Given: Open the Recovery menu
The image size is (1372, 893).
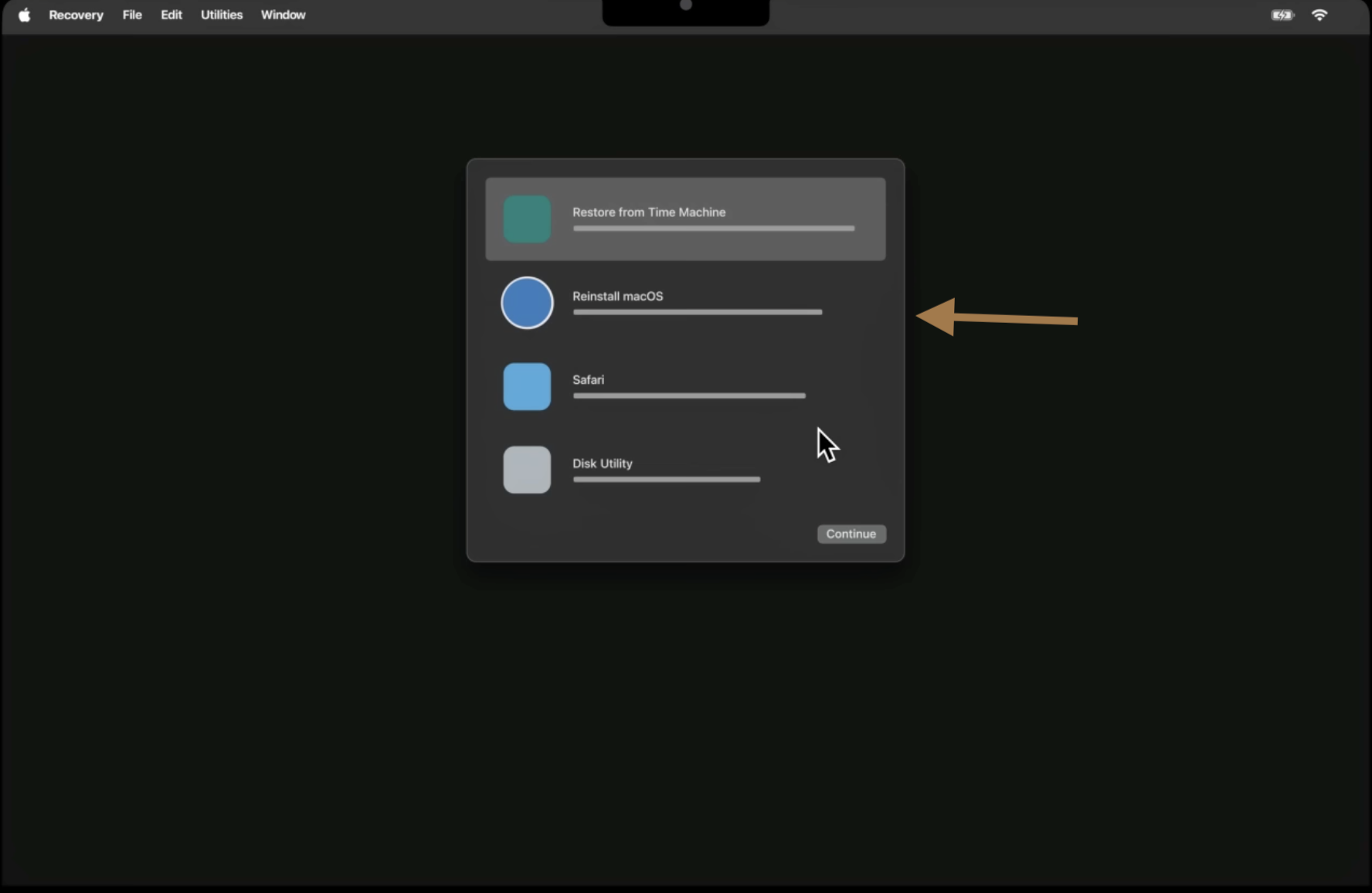Looking at the screenshot, I should pos(76,15).
